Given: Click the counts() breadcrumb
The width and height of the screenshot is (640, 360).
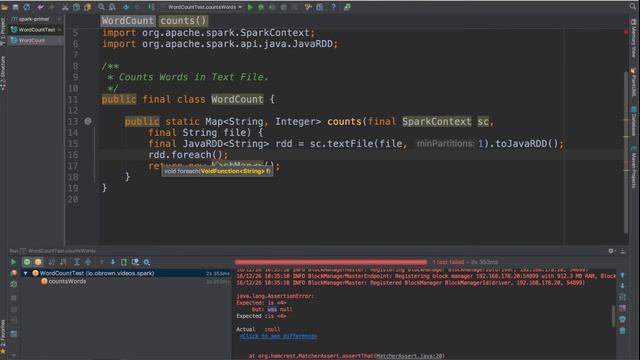Looking at the screenshot, I should tap(183, 21).
